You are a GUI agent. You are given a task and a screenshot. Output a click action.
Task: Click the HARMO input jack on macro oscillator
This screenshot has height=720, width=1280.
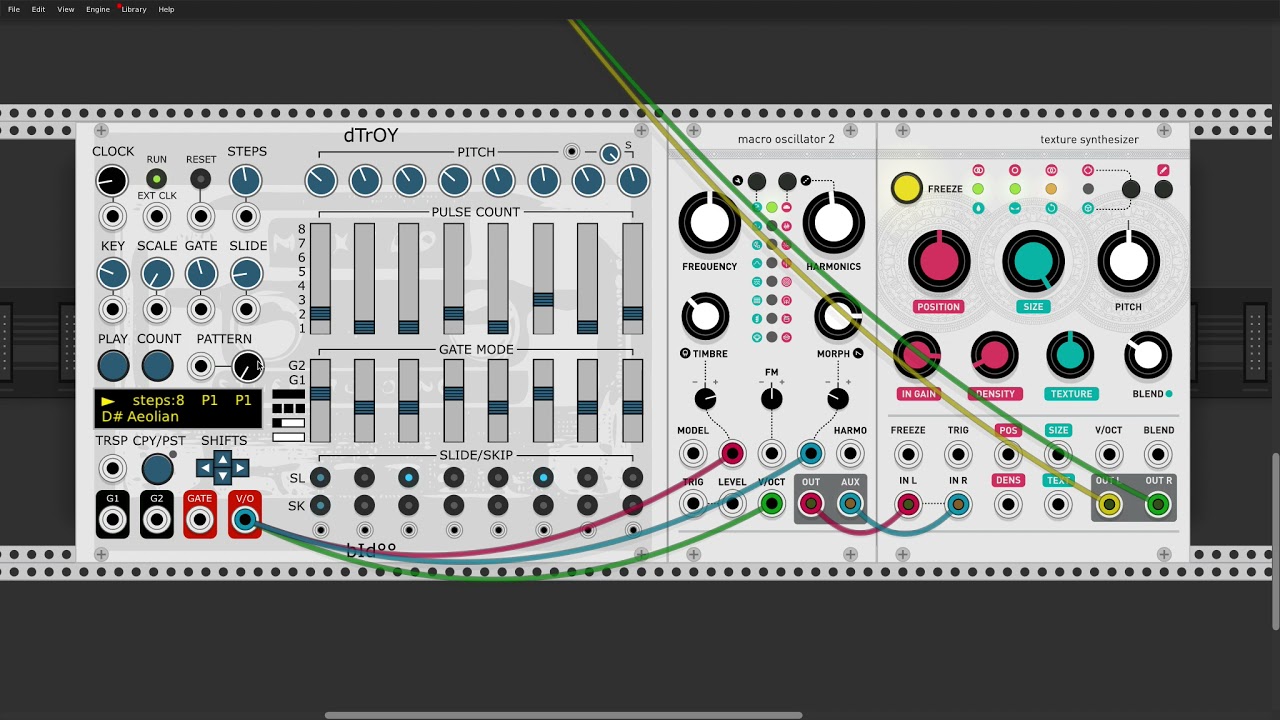(850, 454)
